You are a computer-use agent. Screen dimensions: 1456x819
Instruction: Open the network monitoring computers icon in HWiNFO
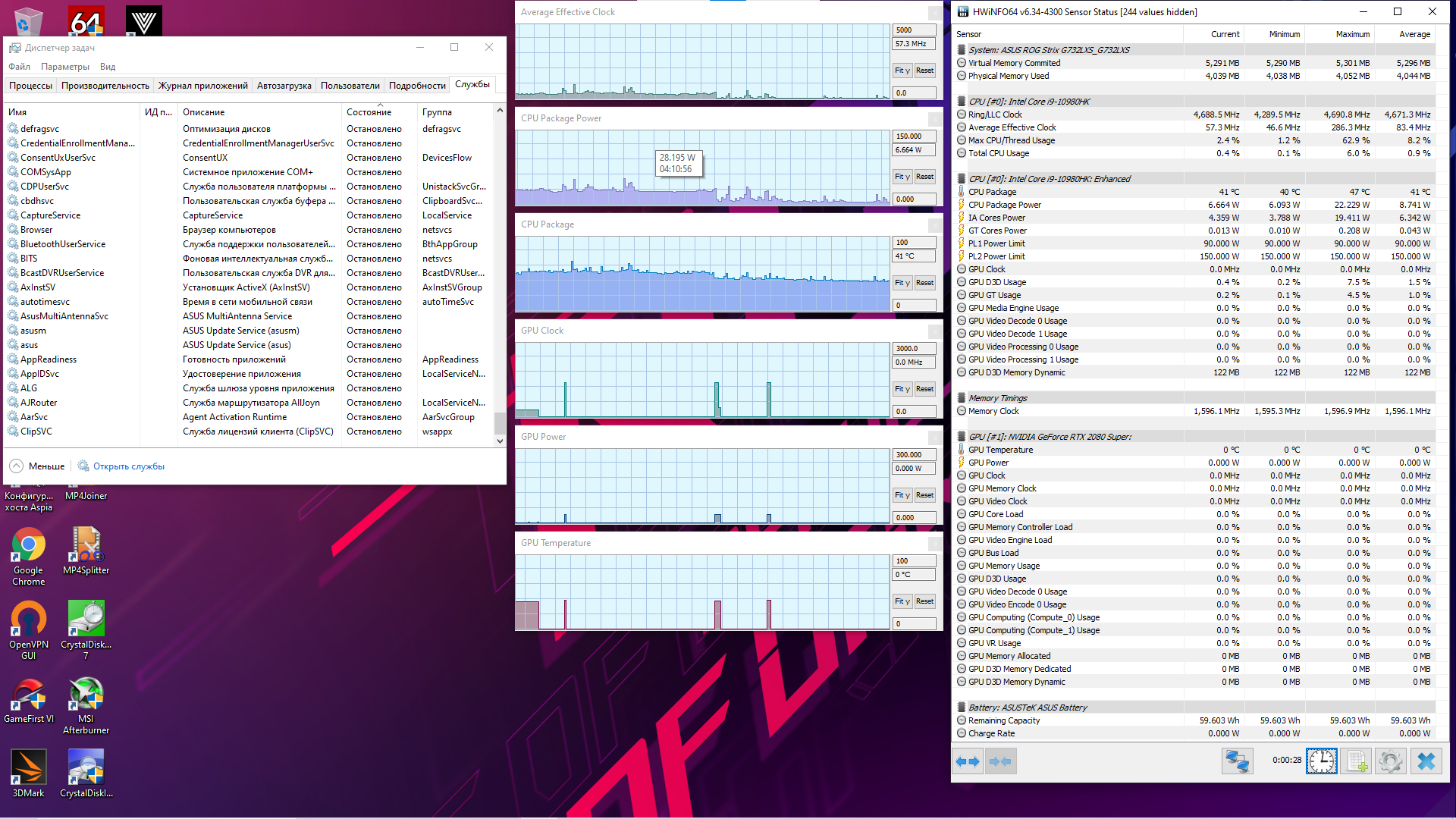click(x=1237, y=761)
